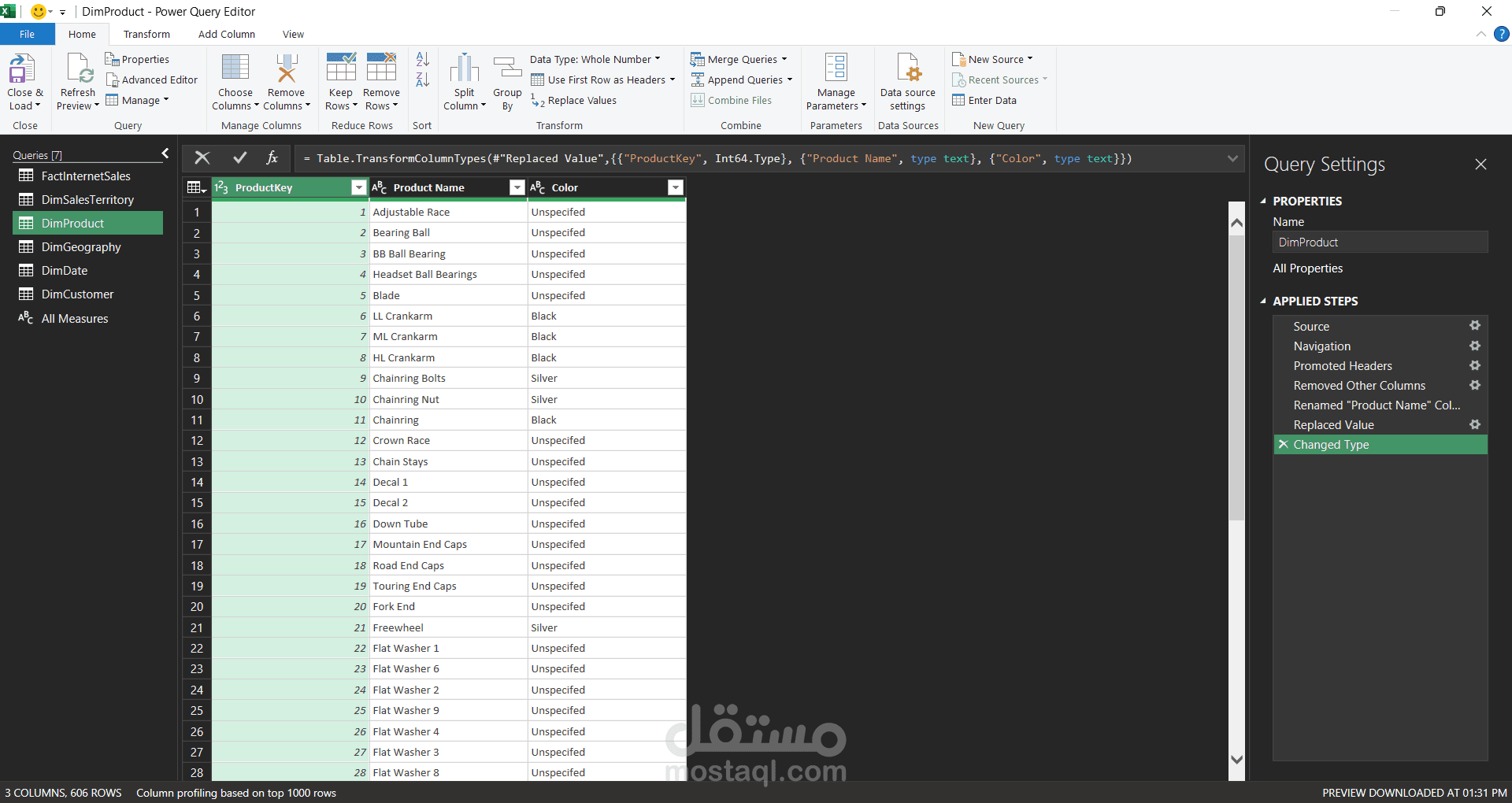Screen dimensions: 1512x803
Task: Open settings gear for Promoted Headers step
Action: click(1475, 365)
